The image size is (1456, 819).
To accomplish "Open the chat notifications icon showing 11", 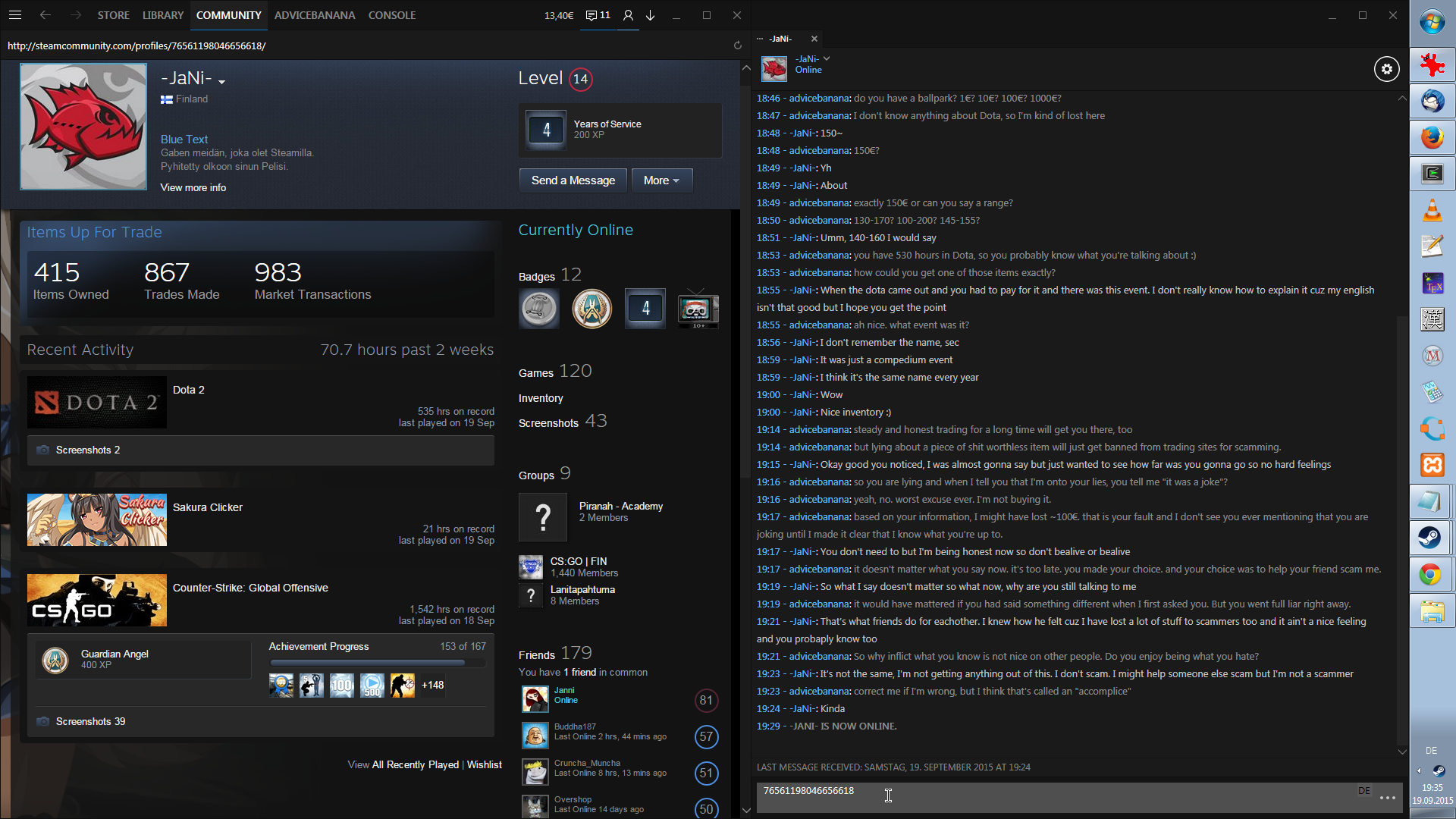I will (x=598, y=15).
